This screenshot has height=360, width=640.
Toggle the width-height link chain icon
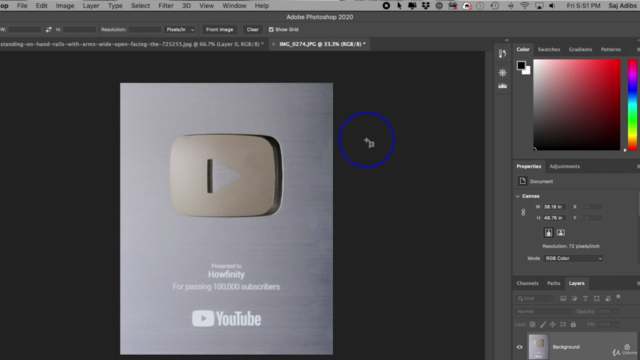523,212
